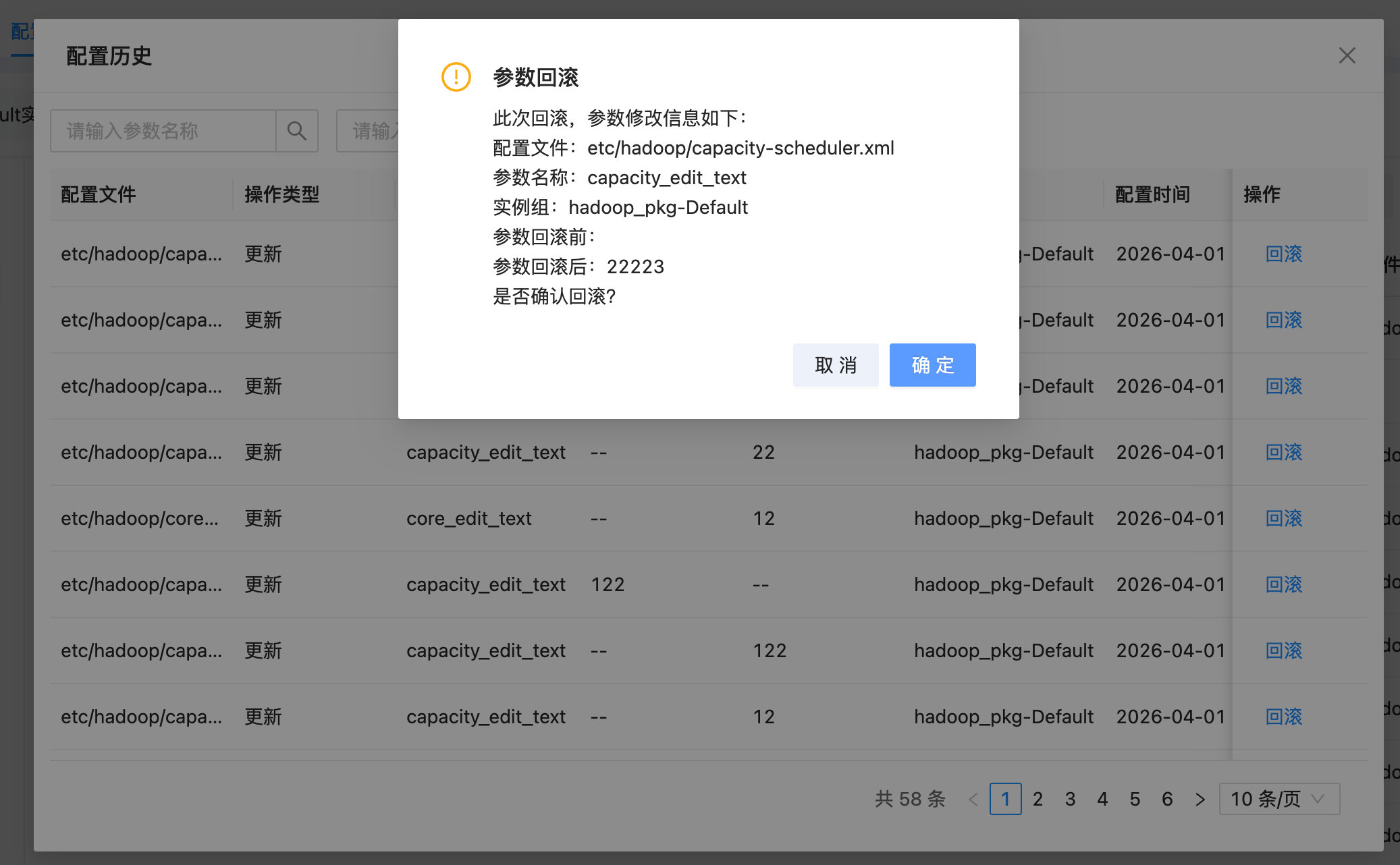Click 回滚 for the row with value 122 before
Image resolution: width=1400 pixels, height=865 pixels.
coord(1283,584)
